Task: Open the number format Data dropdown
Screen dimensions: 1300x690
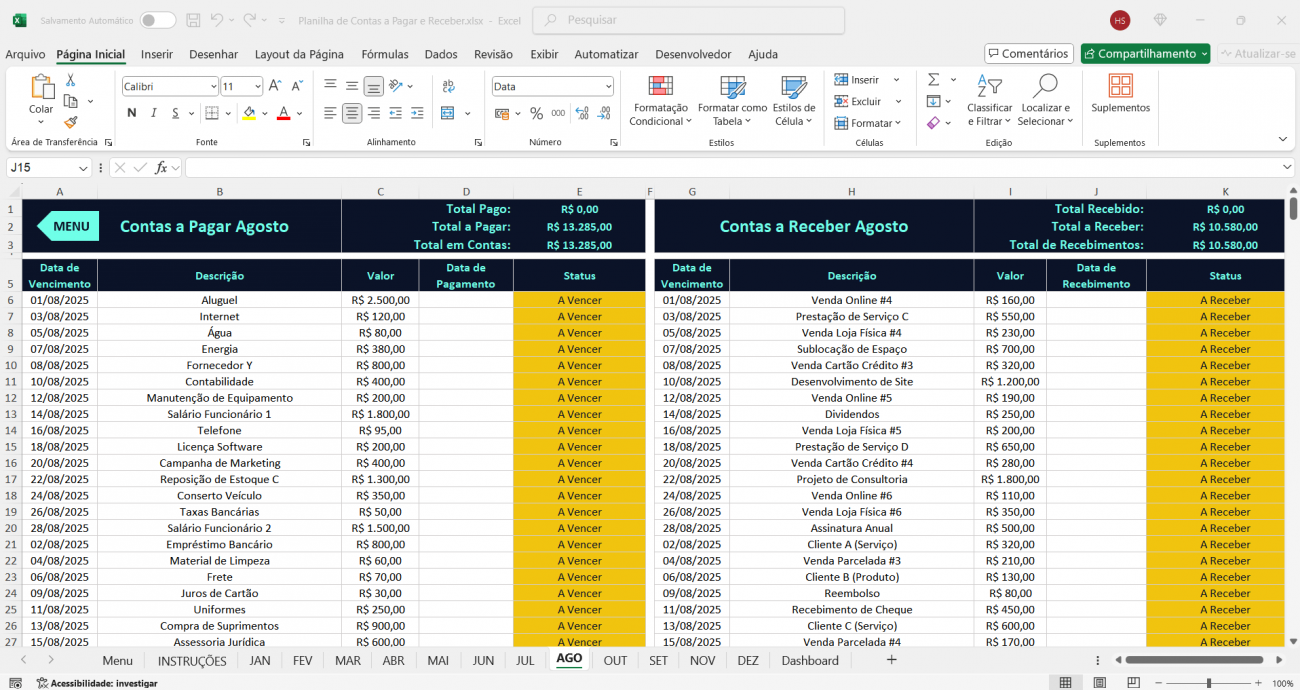Action: [608, 87]
